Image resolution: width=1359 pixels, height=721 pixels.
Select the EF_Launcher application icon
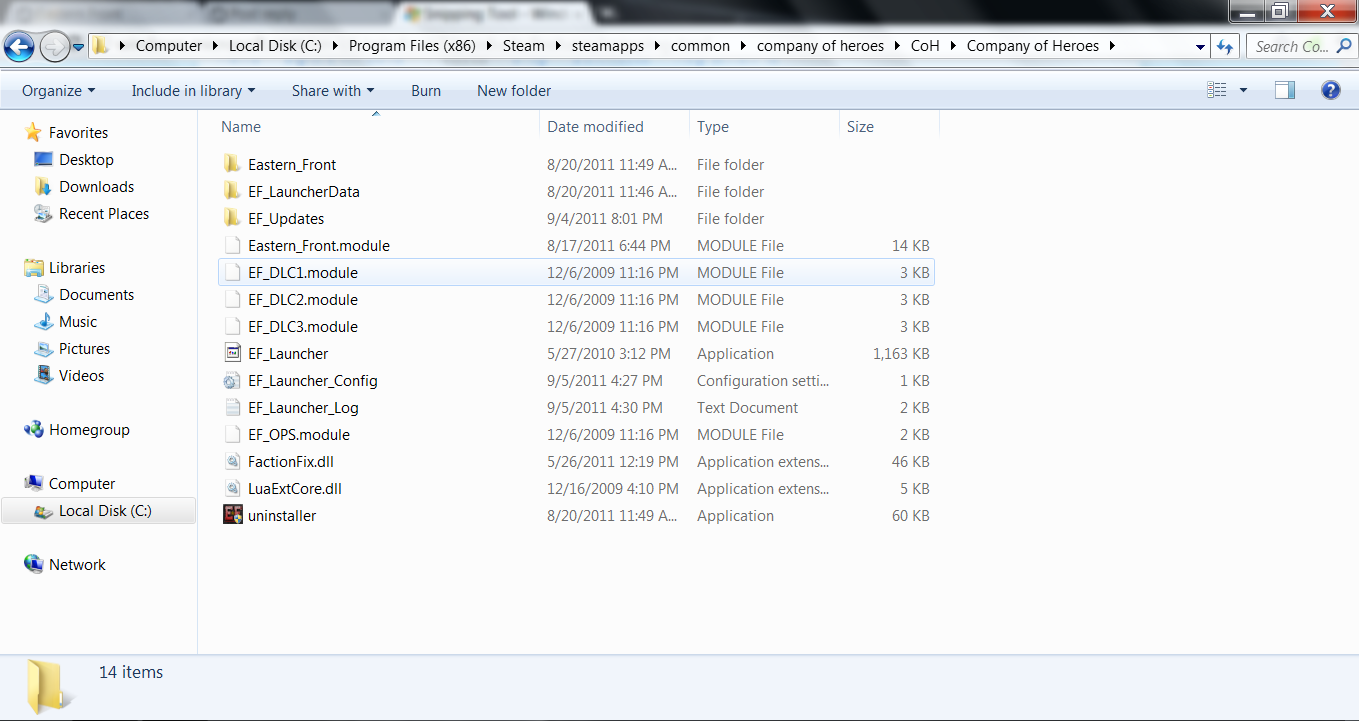[x=232, y=353]
